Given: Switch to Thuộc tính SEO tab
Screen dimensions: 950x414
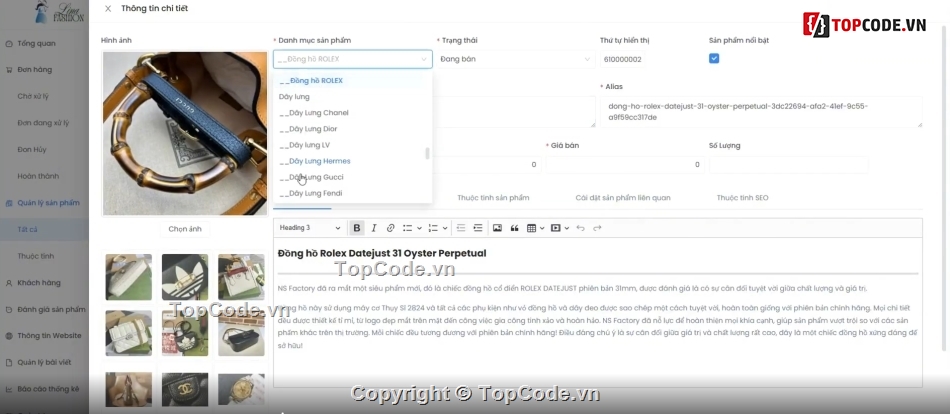Looking at the screenshot, I should tap(742, 198).
